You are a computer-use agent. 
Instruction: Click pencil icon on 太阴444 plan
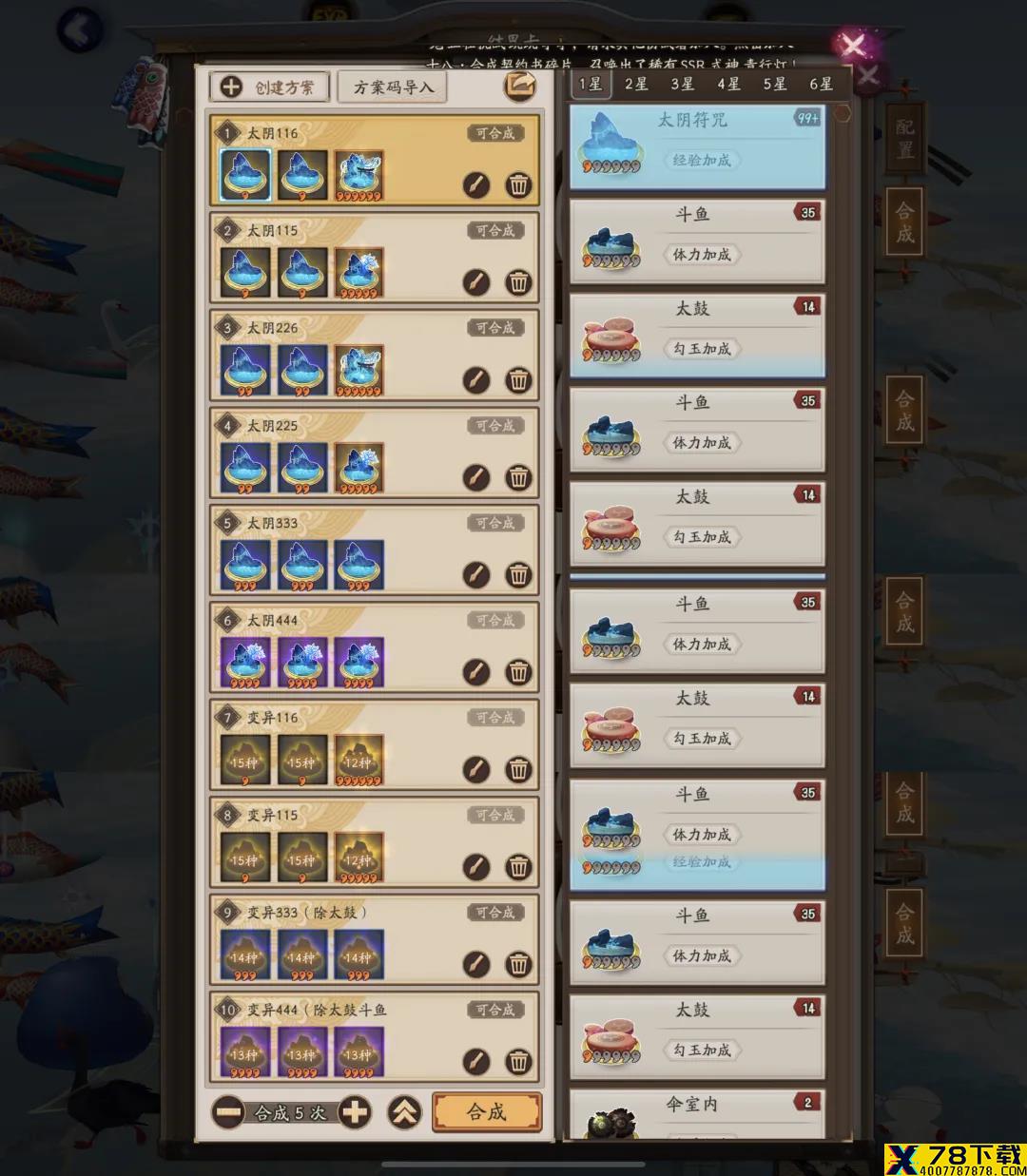click(475, 672)
